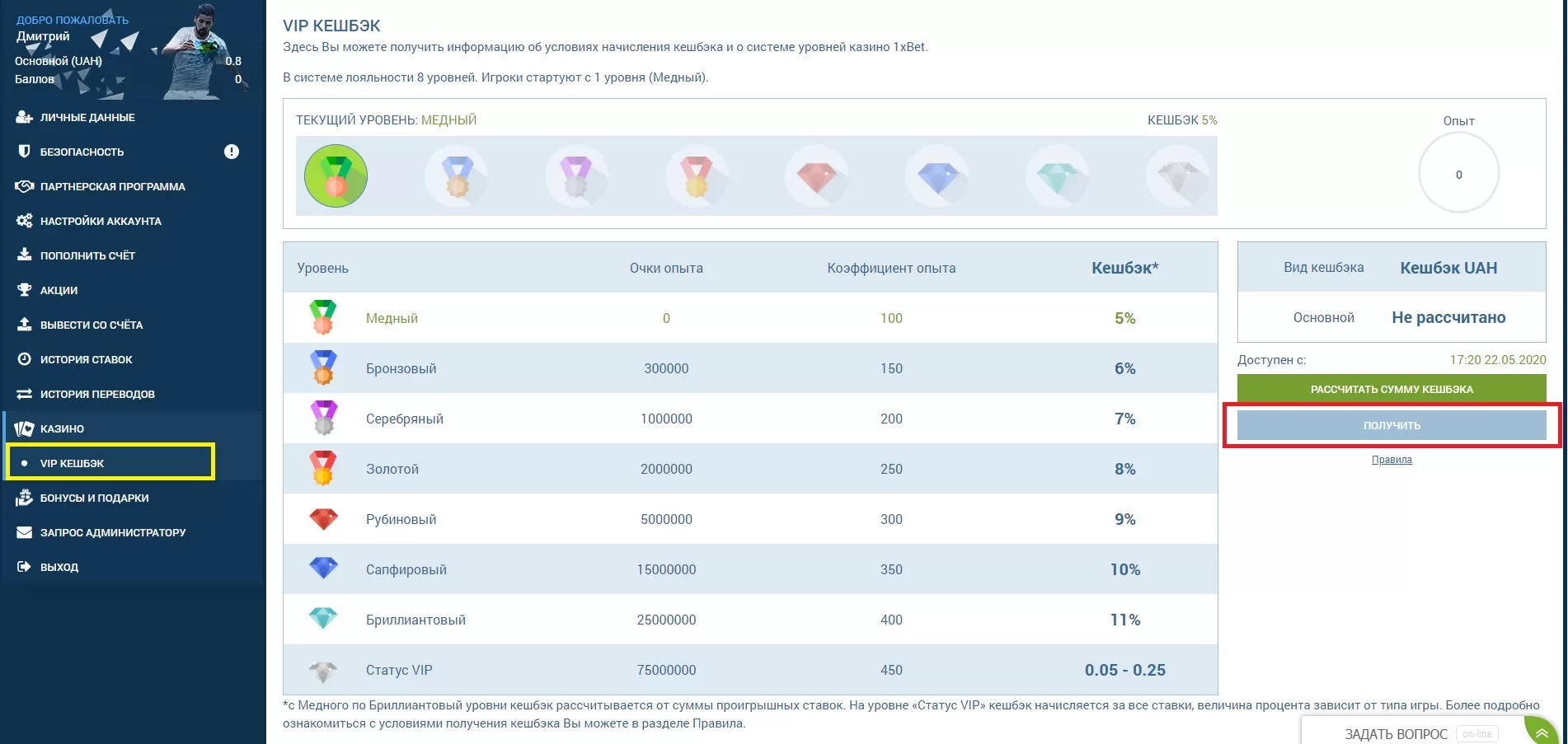Screen dimensions: 1568x744
Task: Click the VIP status diamond table icon
Action: tap(323, 671)
